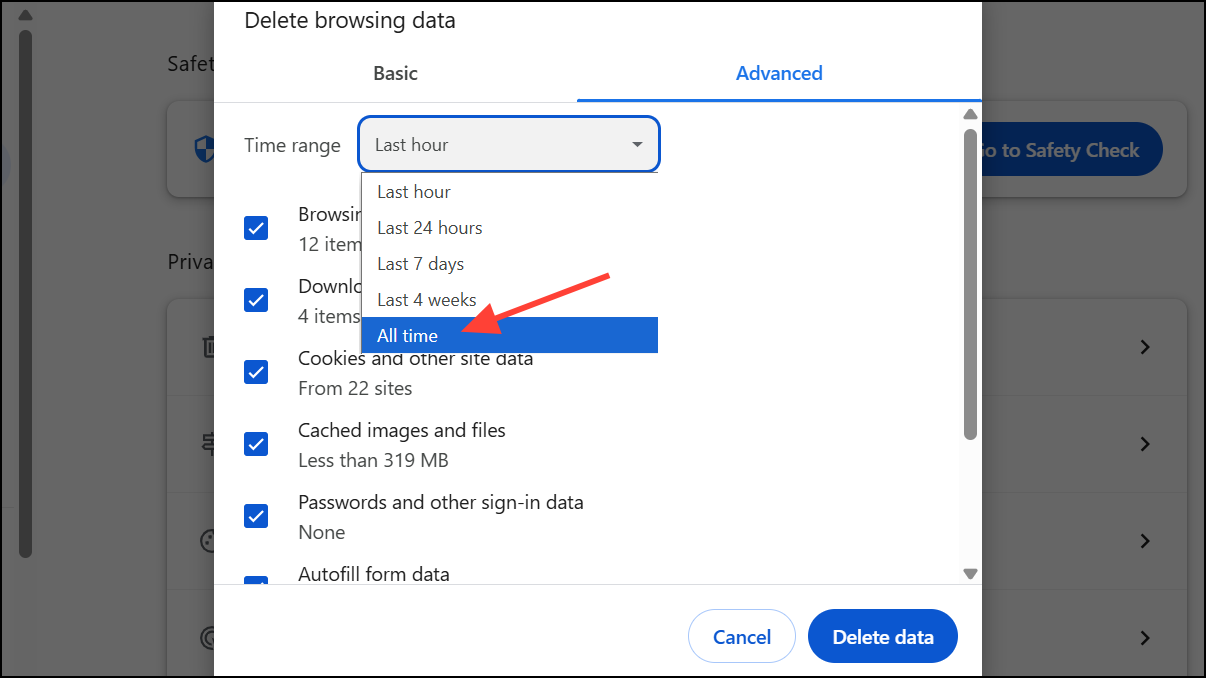Uncheck Browsing history
Viewport: 1206px width, 678px height.
[x=256, y=228]
